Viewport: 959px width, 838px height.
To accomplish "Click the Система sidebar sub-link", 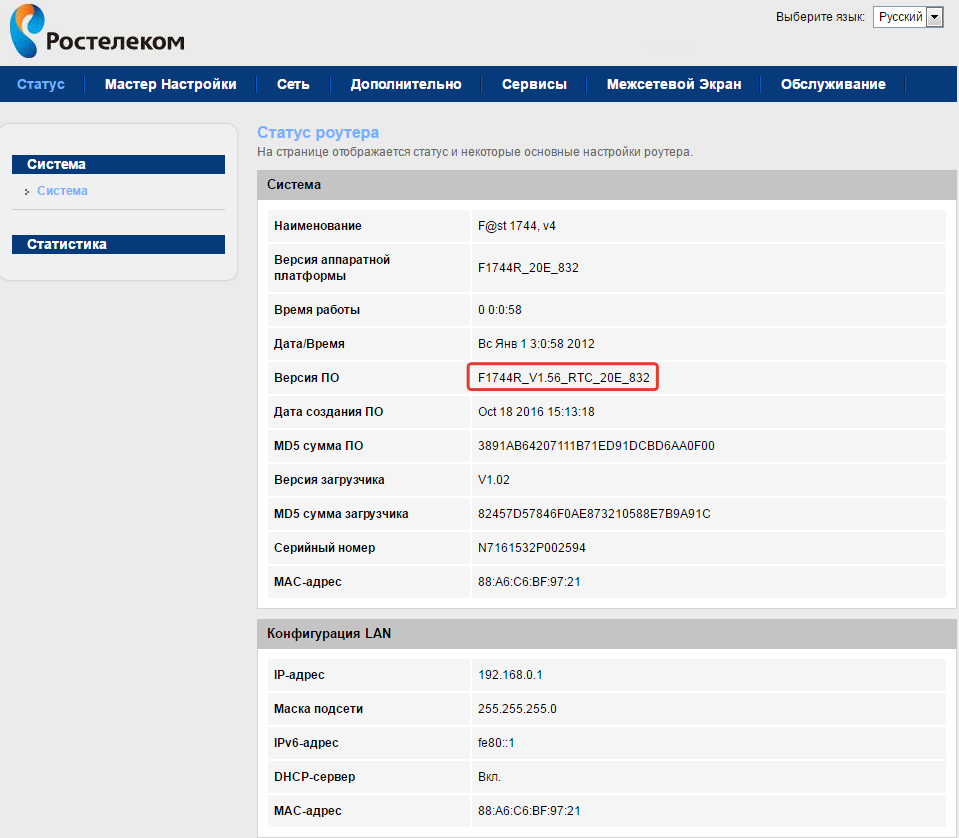I will coord(62,190).
